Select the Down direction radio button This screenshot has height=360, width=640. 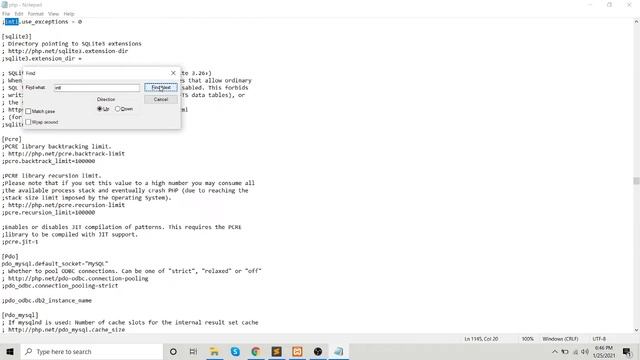coord(118,109)
